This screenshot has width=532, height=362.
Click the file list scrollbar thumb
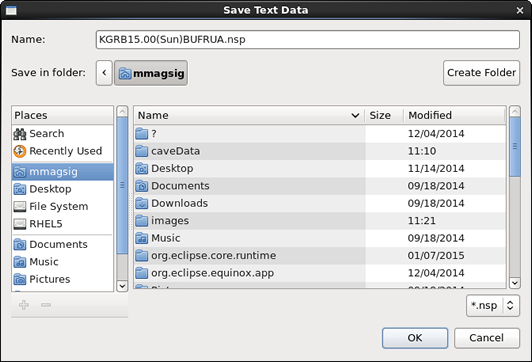pos(515,147)
